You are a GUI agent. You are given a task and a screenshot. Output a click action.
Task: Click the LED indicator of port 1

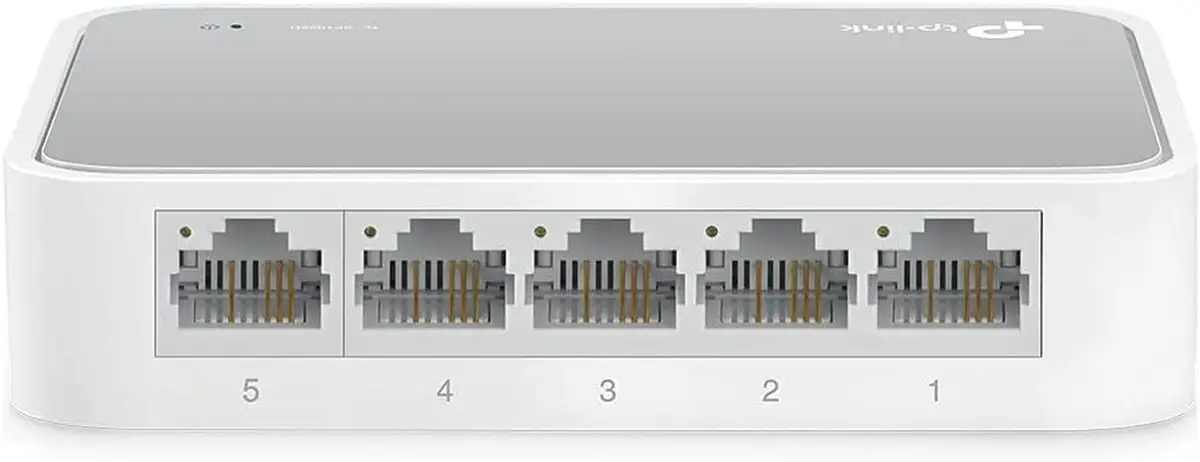point(882,231)
